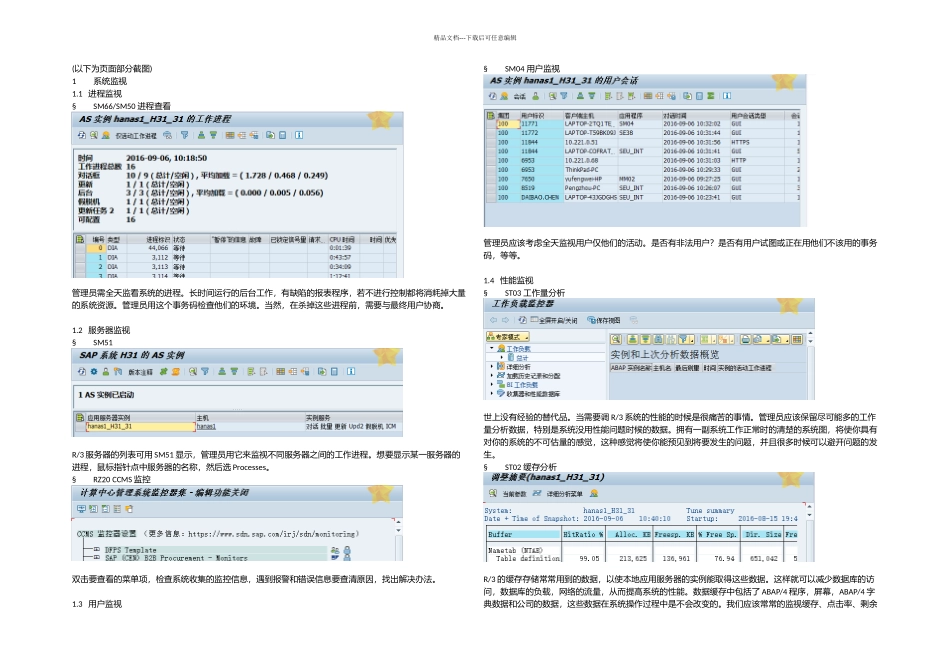Click first toolbar icon in RZ20 CCMS monitor

[x=81, y=509]
